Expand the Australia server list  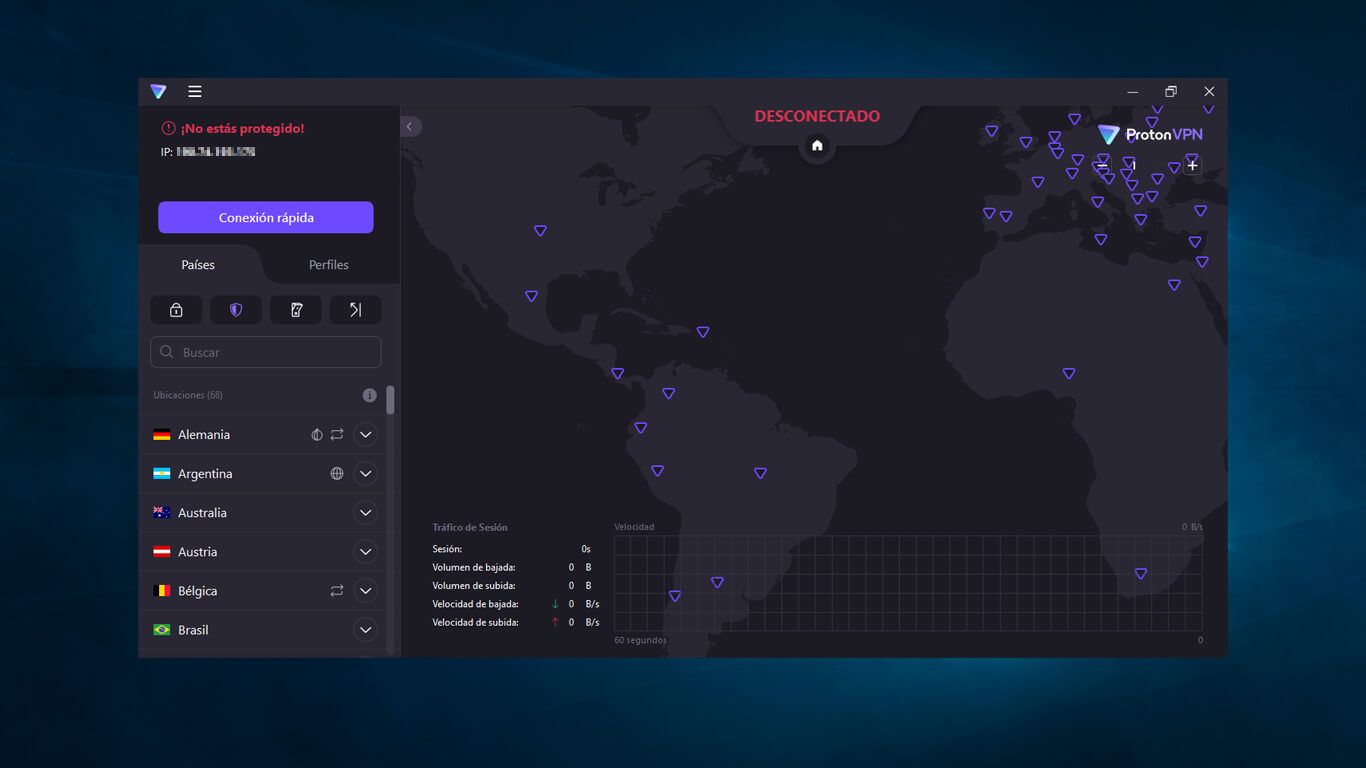[x=366, y=513]
